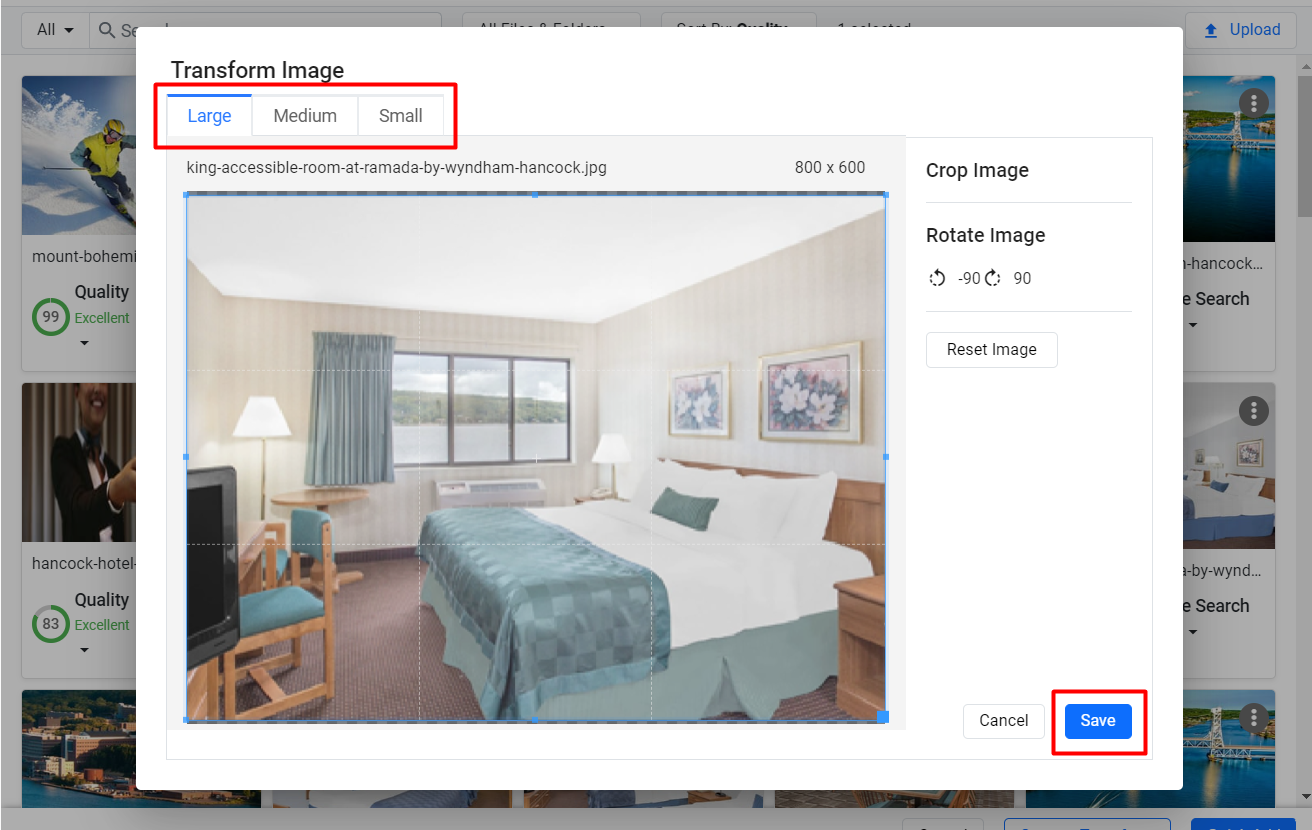Click the Transform Image dialog title
Image resolution: width=1312 pixels, height=830 pixels.
click(x=257, y=70)
